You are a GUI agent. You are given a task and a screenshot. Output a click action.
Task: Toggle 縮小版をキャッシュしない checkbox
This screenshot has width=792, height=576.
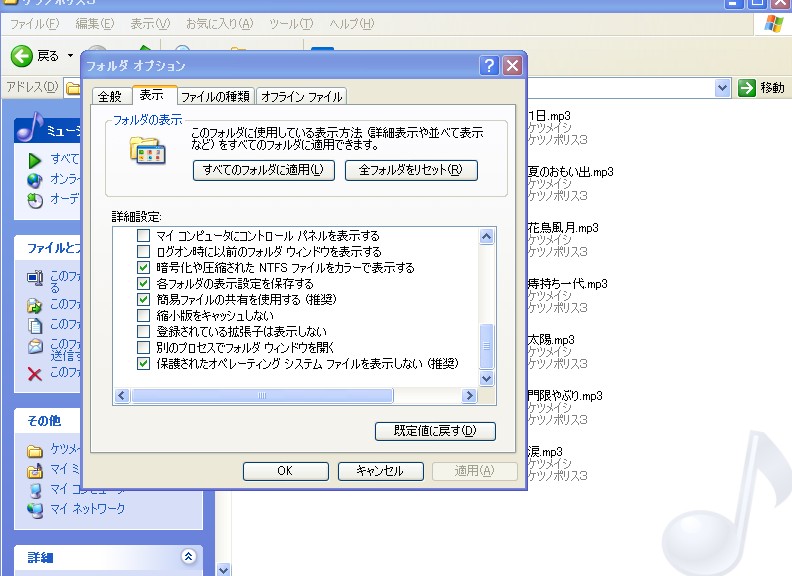tap(143, 316)
